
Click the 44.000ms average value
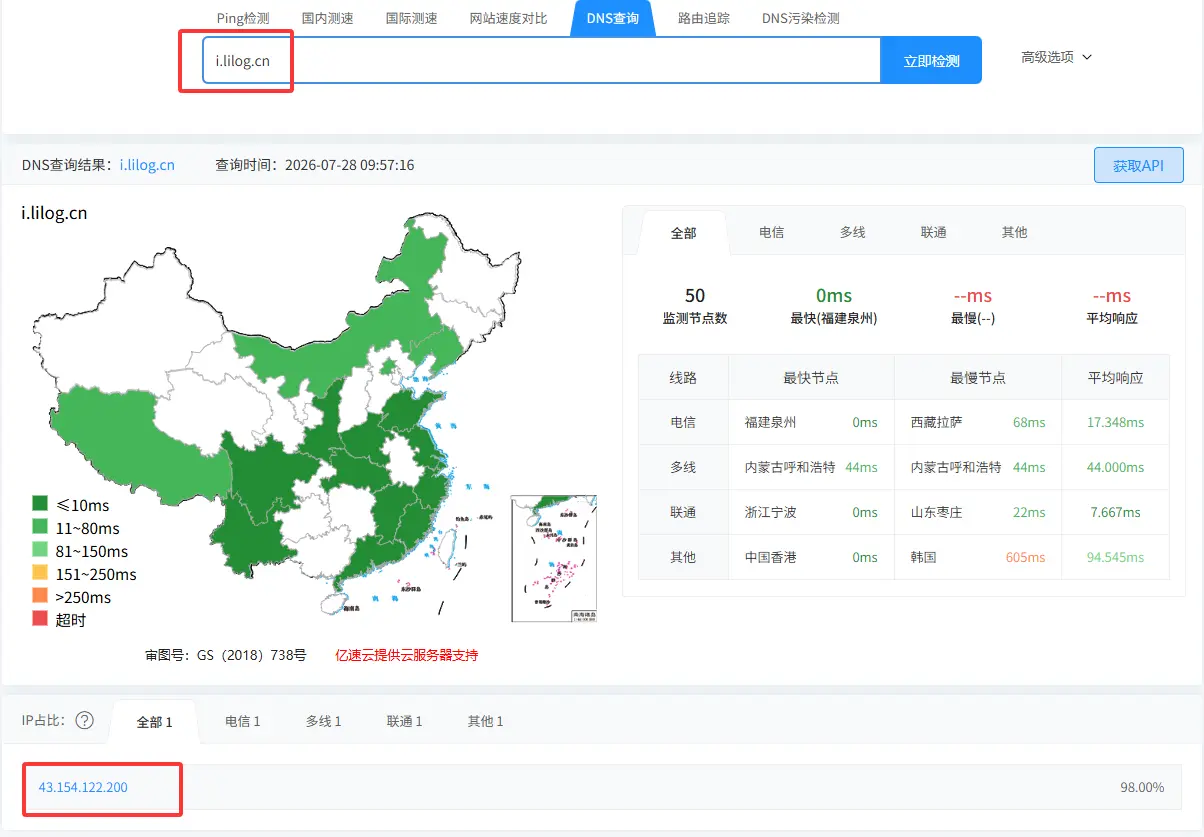[x=1115, y=468]
